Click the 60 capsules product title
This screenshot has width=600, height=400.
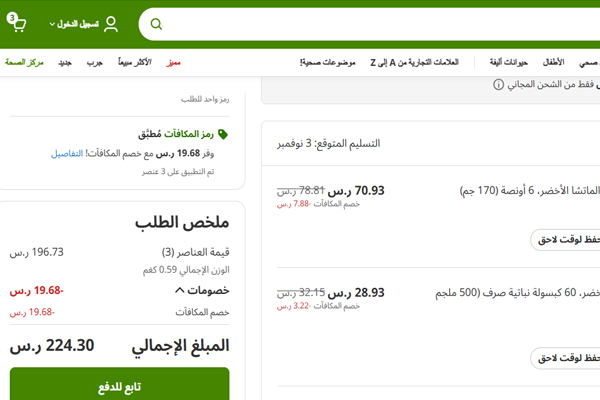pyautogui.click(x=517, y=293)
